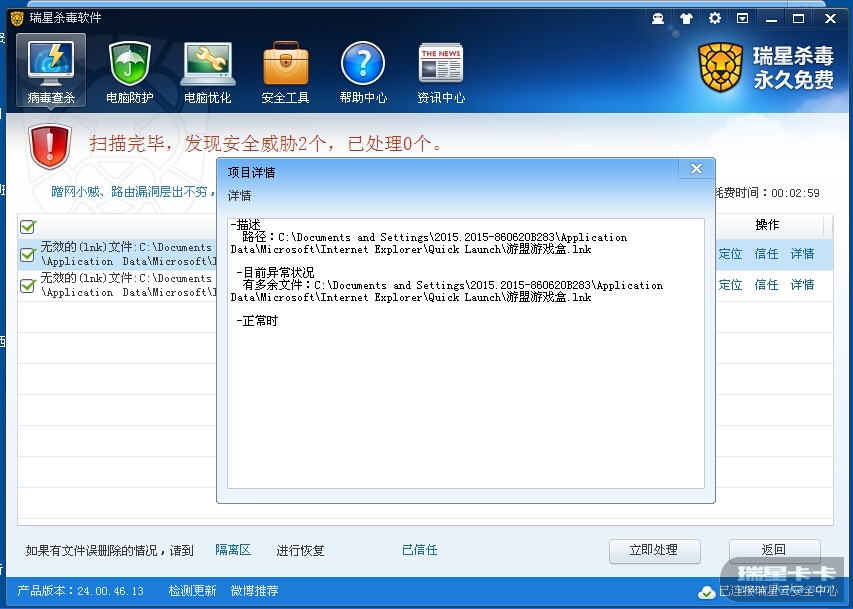Uncheck the second invalid lnk file row
853x609 pixels.
[x=28, y=285]
